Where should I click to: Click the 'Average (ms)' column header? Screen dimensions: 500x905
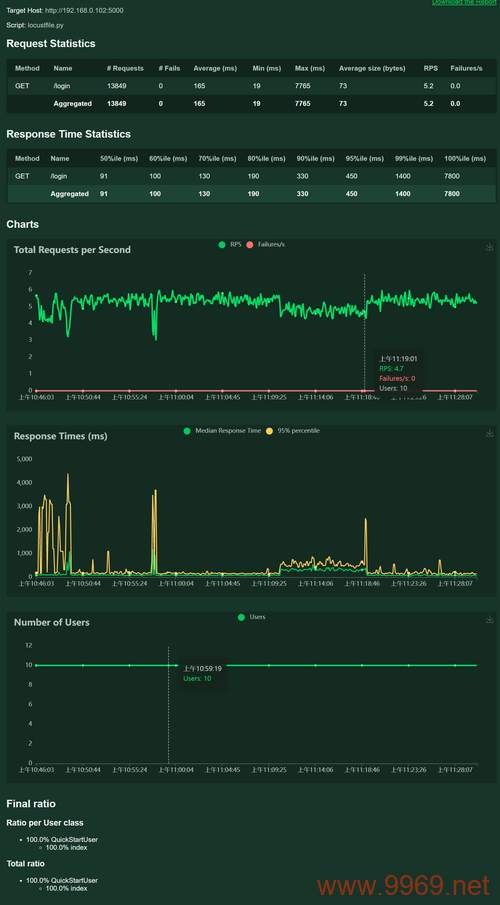[x=215, y=68]
